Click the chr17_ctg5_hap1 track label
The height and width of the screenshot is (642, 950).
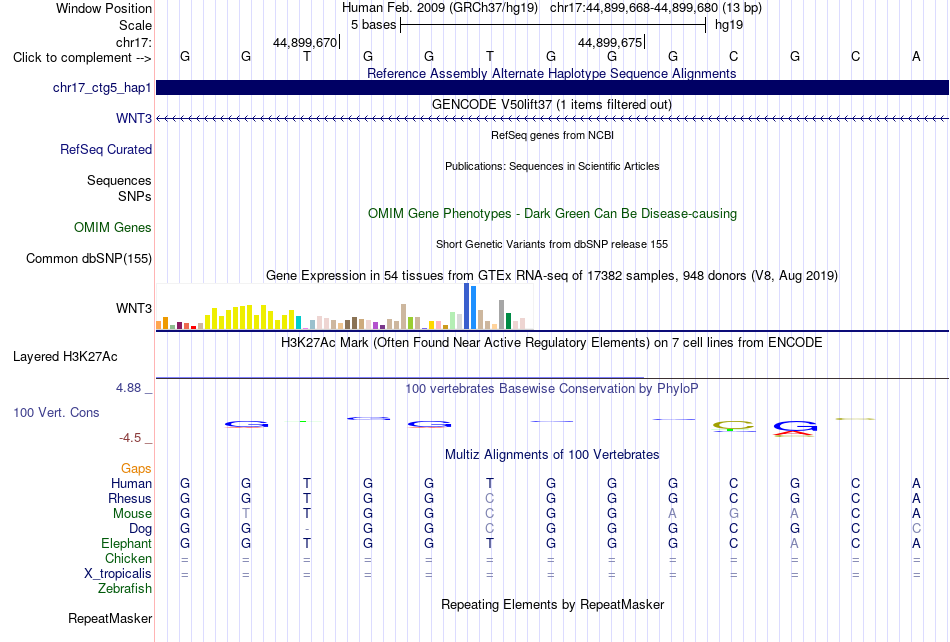pos(102,87)
